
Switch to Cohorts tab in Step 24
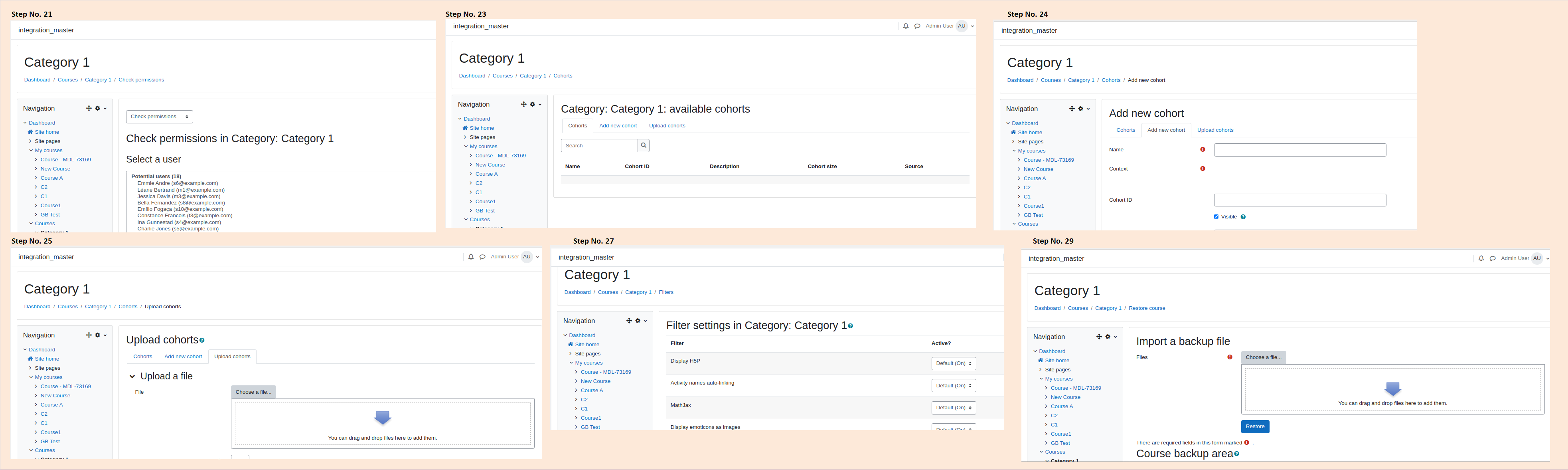[1126, 130]
